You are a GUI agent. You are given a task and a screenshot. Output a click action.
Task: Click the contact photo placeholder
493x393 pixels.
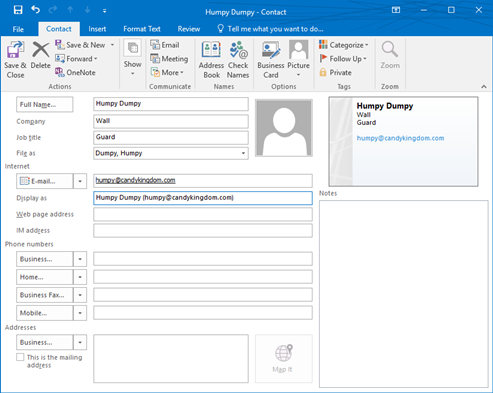coord(284,128)
